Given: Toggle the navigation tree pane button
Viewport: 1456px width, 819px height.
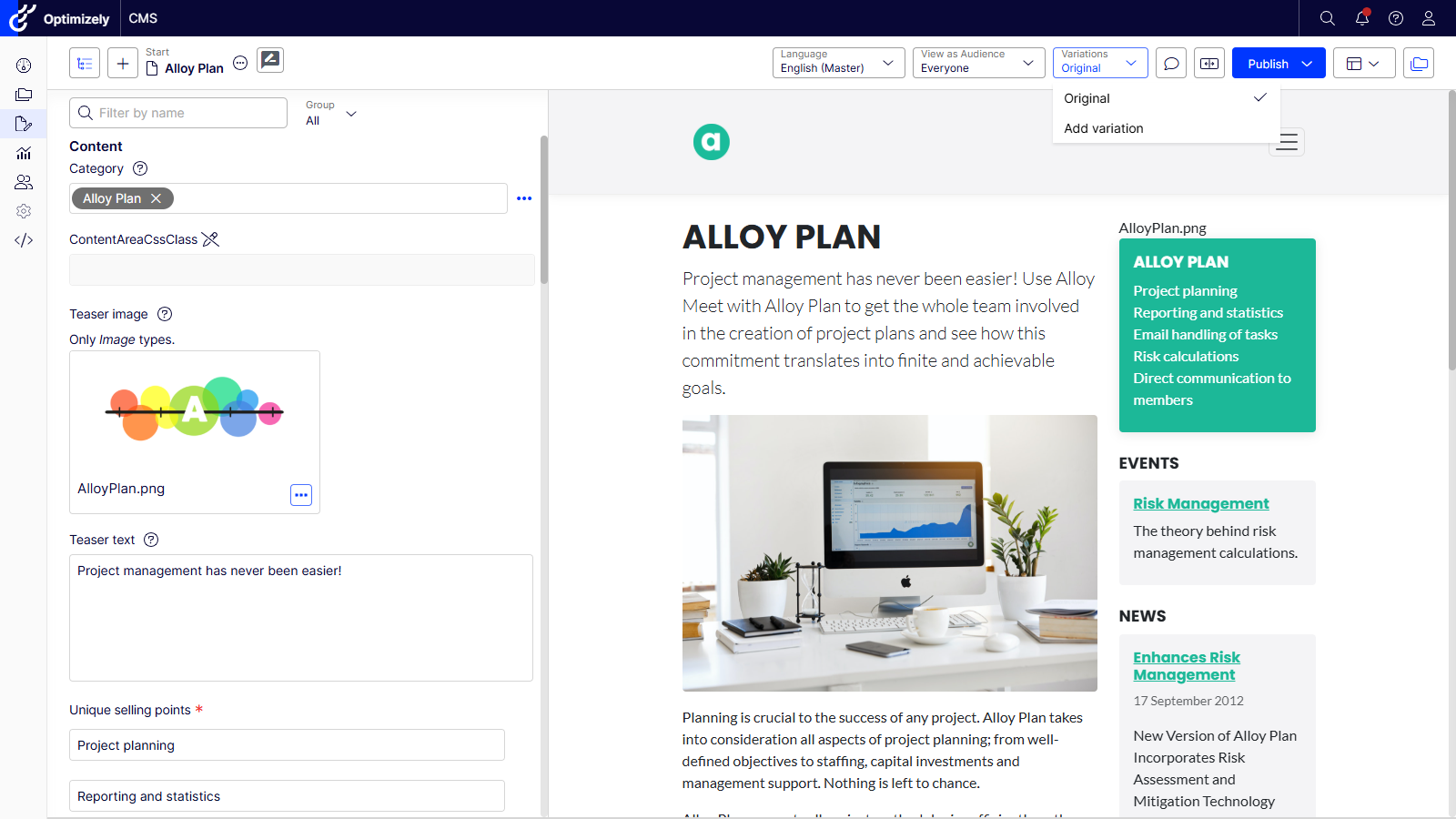Looking at the screenshot, I should tap(85, 64).
